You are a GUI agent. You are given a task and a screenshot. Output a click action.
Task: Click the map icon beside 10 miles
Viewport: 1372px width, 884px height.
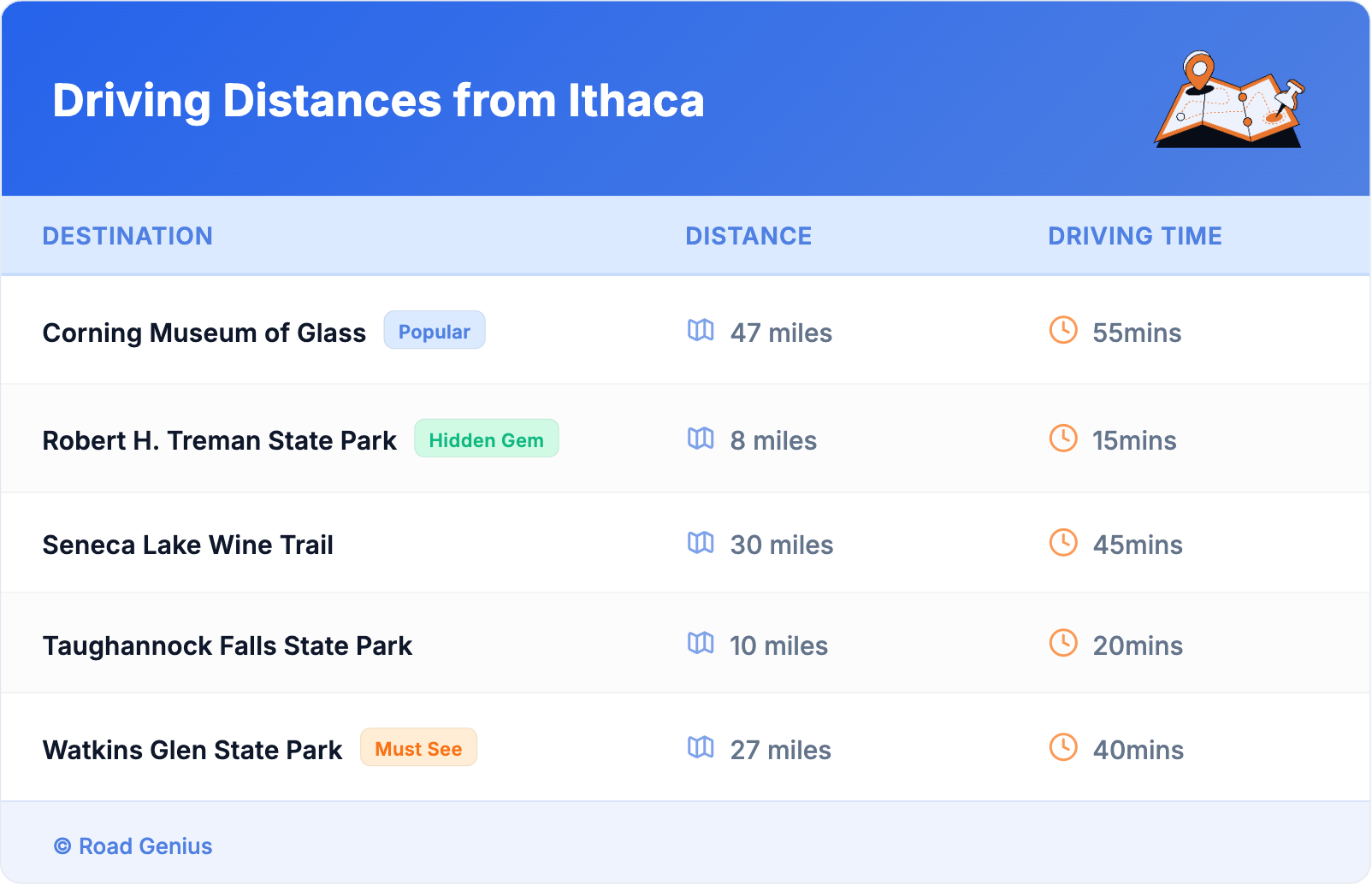pos(701,643)
